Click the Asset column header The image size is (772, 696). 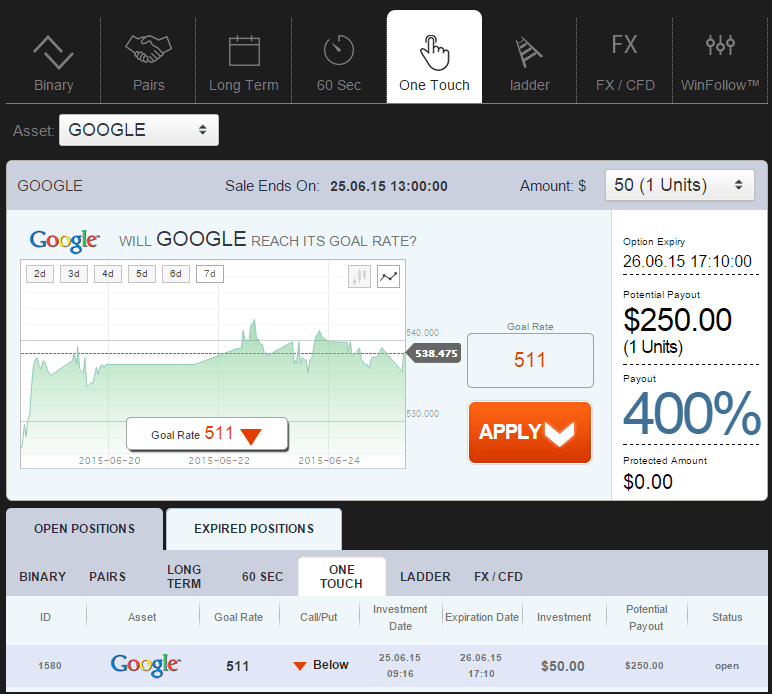142,617
